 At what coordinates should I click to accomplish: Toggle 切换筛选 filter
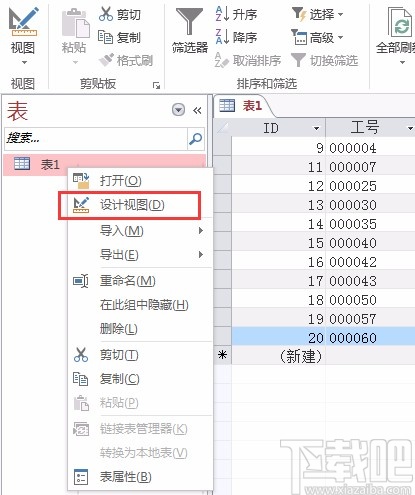[x=325, y=60]
